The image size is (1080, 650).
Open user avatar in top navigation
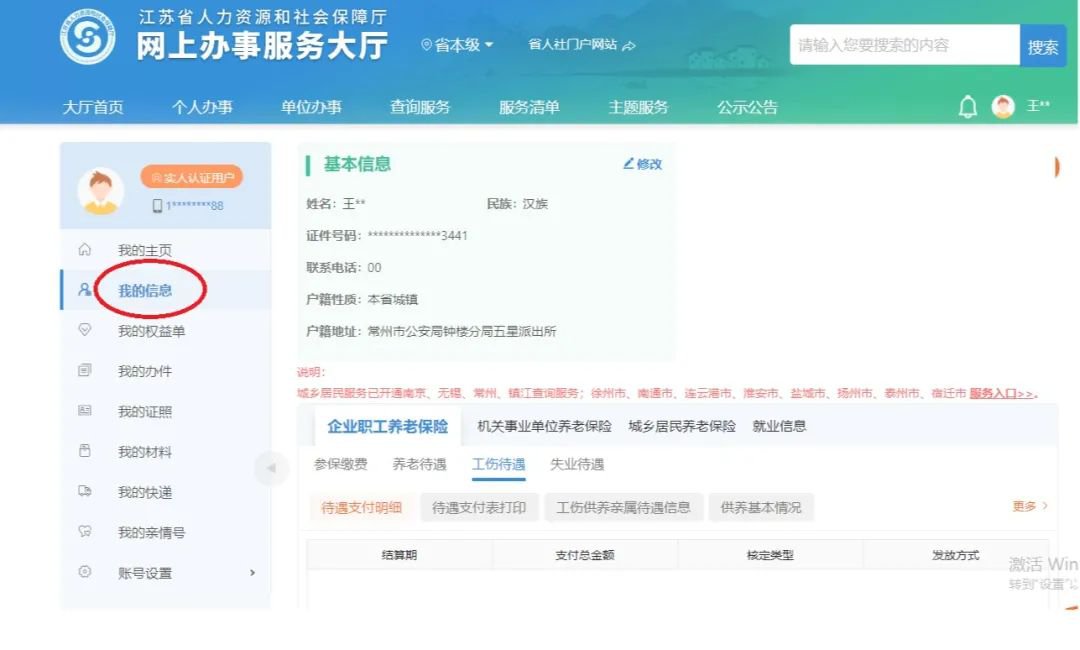pyautogui.click(x=1003, y=107)
